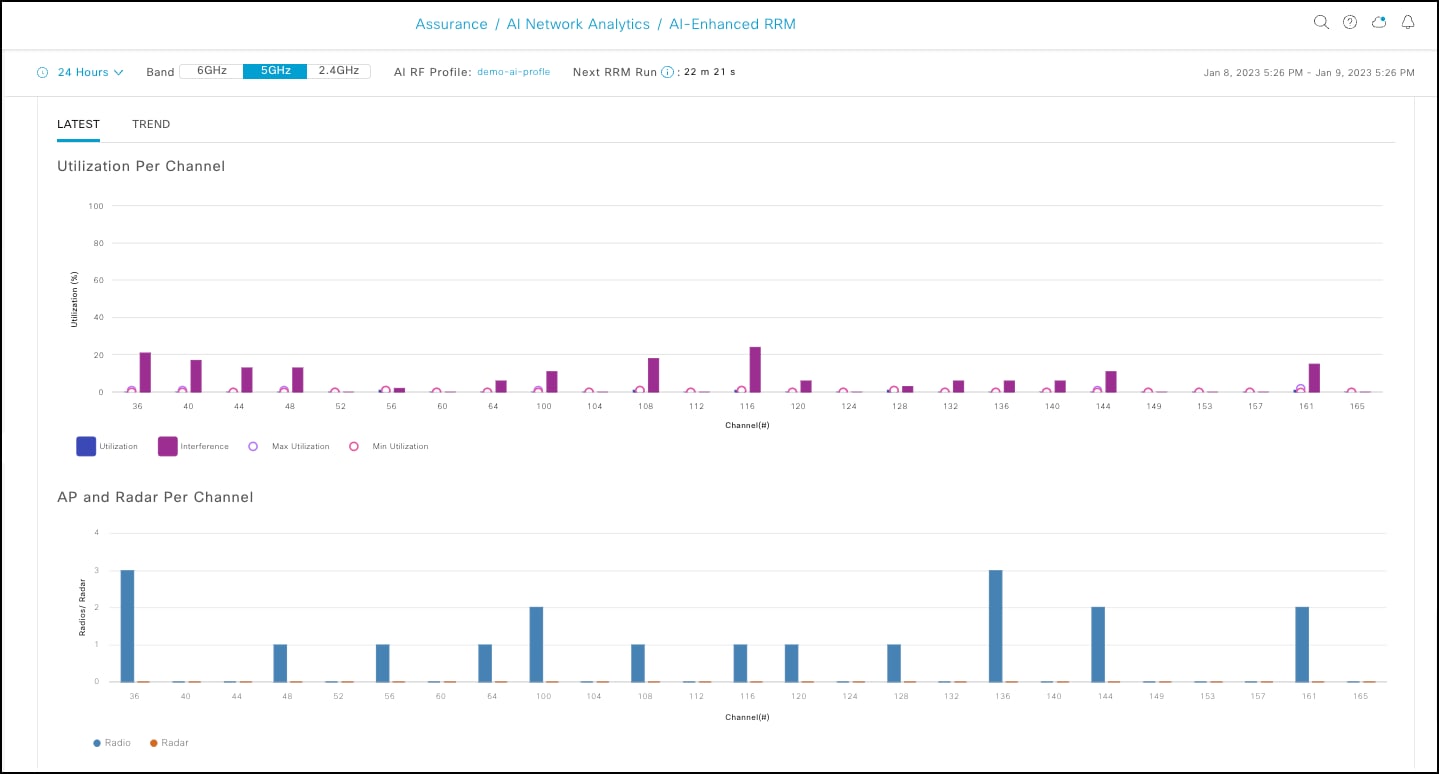The height and width of the screenshot is (774, 1439).
Task: Click the interference bar for channel 36
Action: [x=145, y=372]
